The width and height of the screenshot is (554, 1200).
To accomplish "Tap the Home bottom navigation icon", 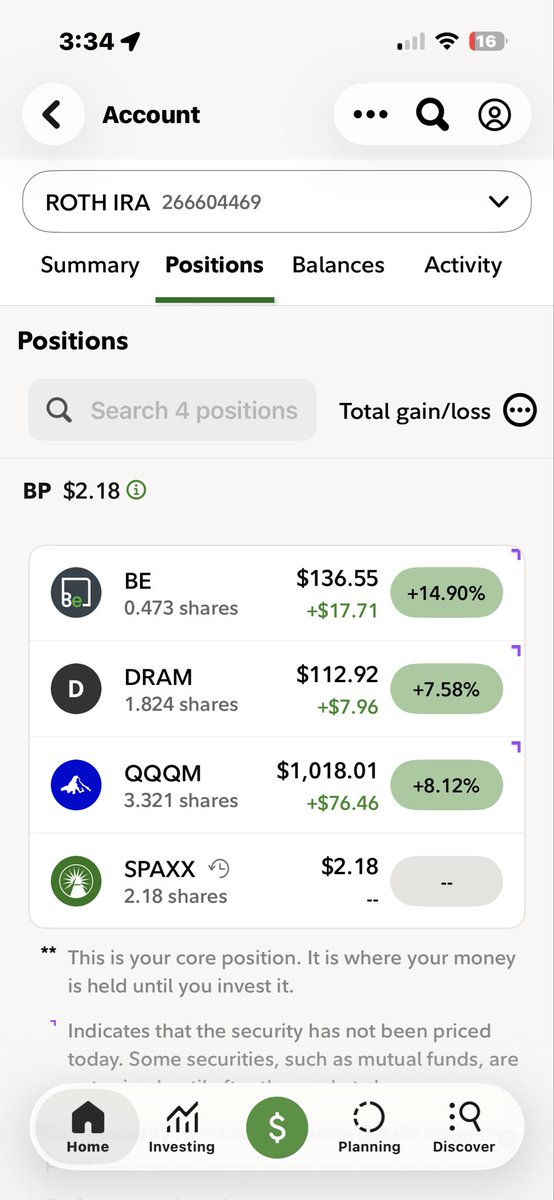I will click(88, 1127).
